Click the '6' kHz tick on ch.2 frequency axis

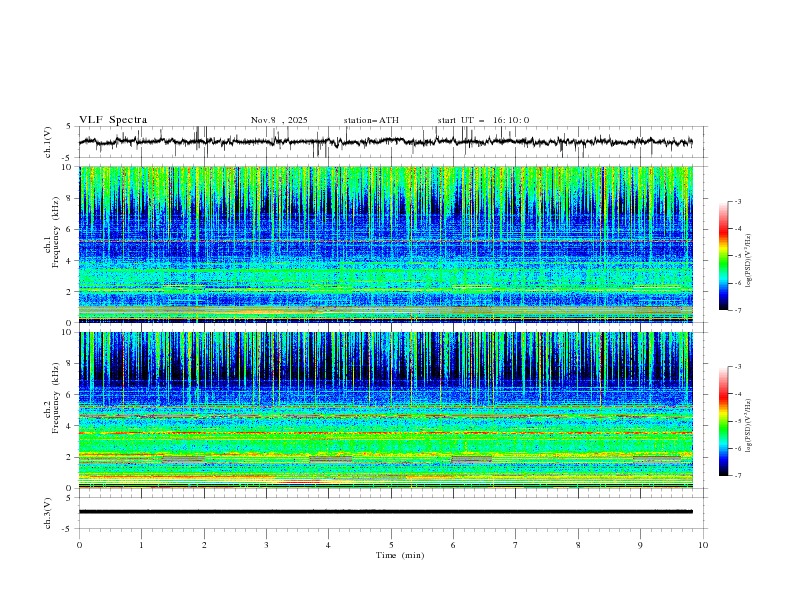[x=71, y=395]
